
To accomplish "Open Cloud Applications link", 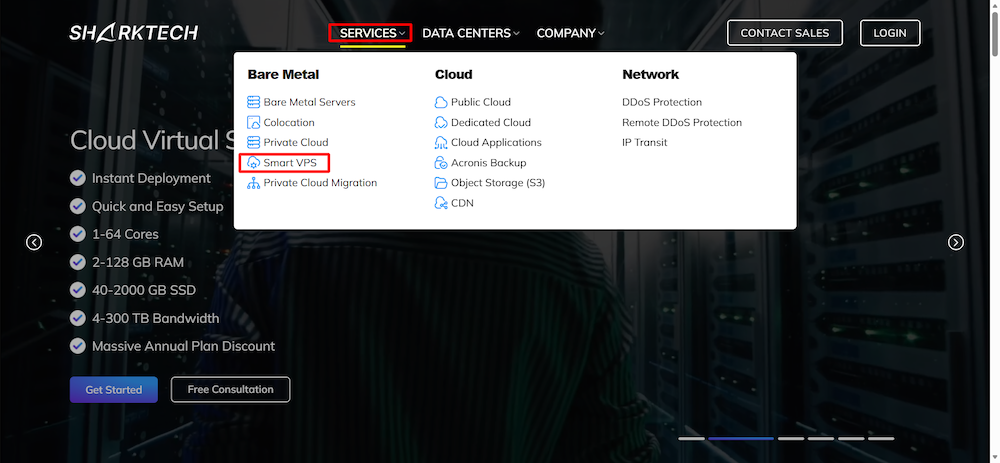I will click(x=496, y=142).
